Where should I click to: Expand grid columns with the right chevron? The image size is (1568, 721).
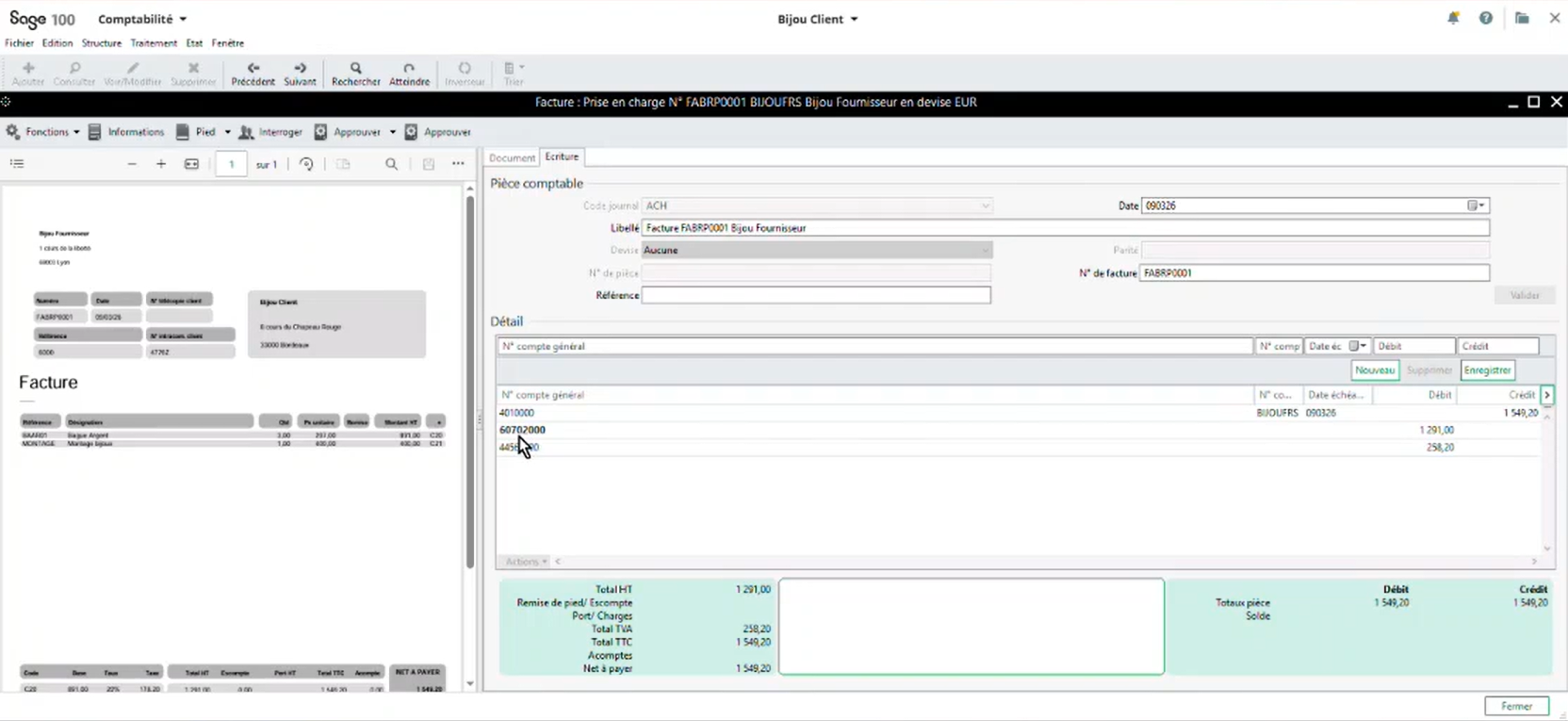pyautogui.click(x=1547, y=395)
